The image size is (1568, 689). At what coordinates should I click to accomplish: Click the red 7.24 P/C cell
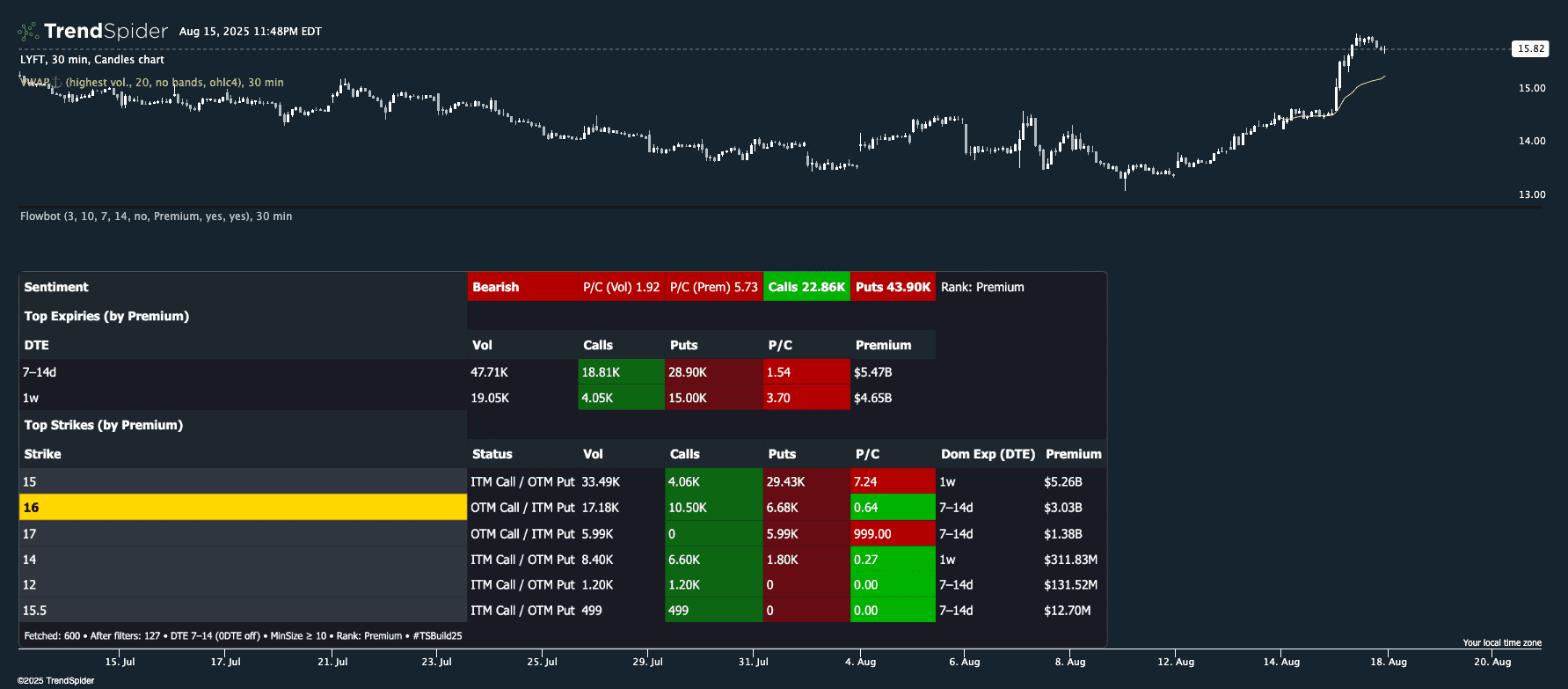click(x=893, y=481)
